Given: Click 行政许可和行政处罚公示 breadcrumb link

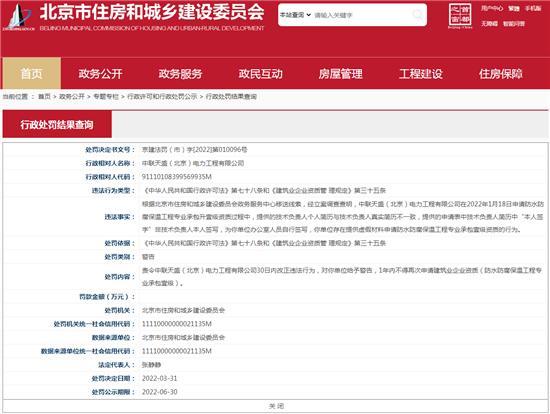Looking at the screenshot, I should pos(162,96).
